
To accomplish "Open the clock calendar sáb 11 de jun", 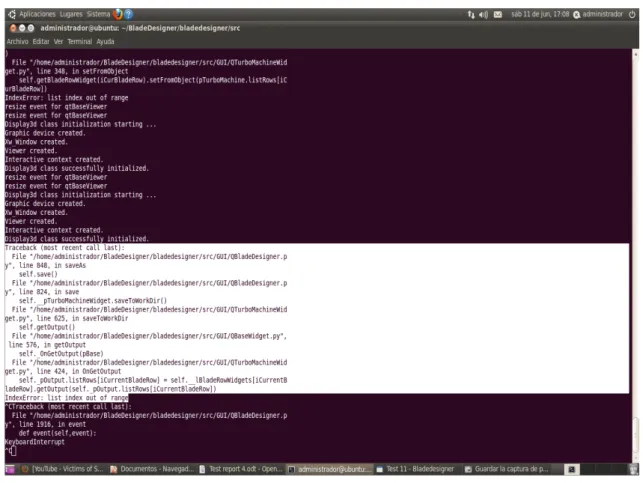I will (540, 14).
